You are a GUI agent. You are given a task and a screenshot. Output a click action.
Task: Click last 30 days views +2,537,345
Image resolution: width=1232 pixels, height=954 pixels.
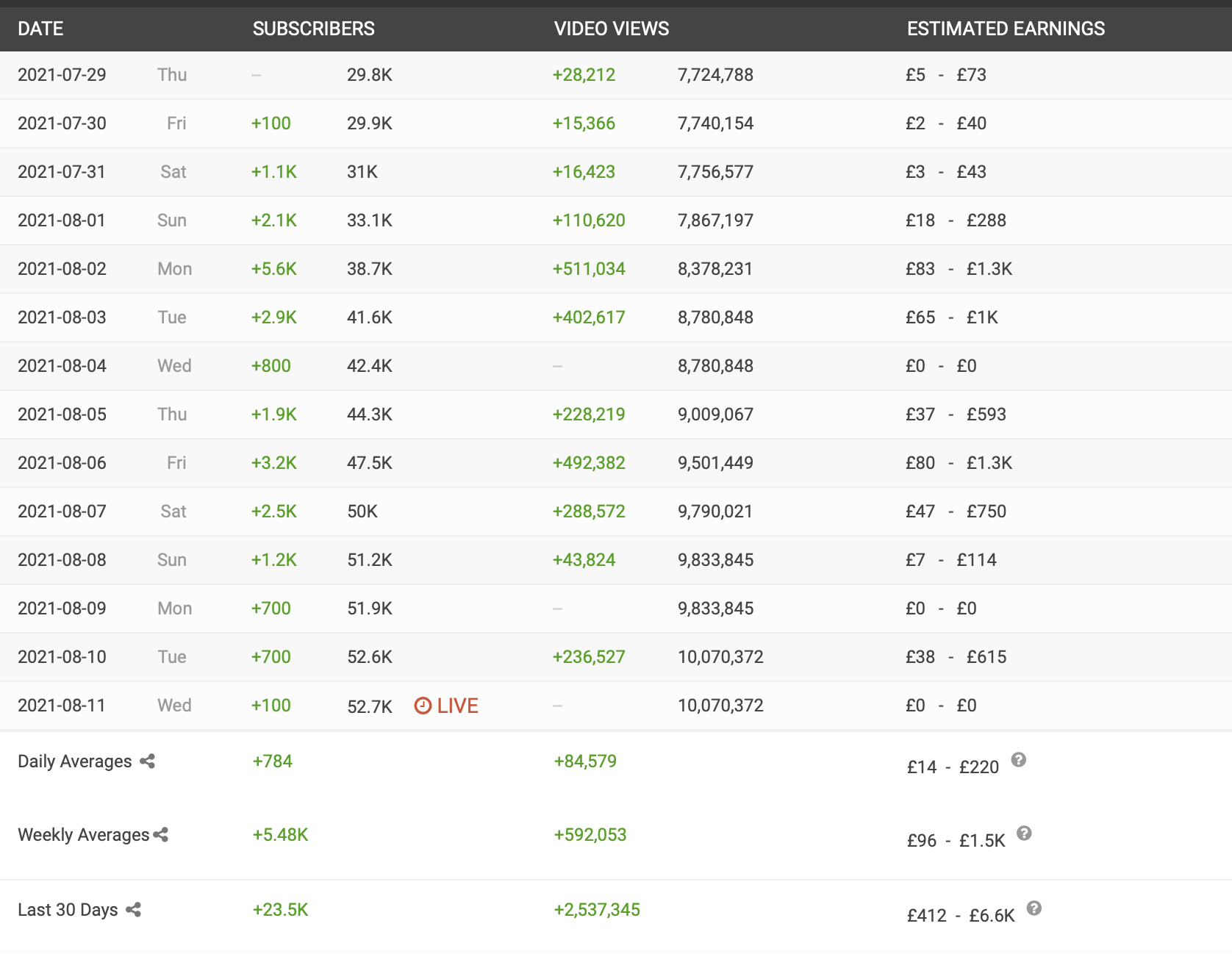597,910
